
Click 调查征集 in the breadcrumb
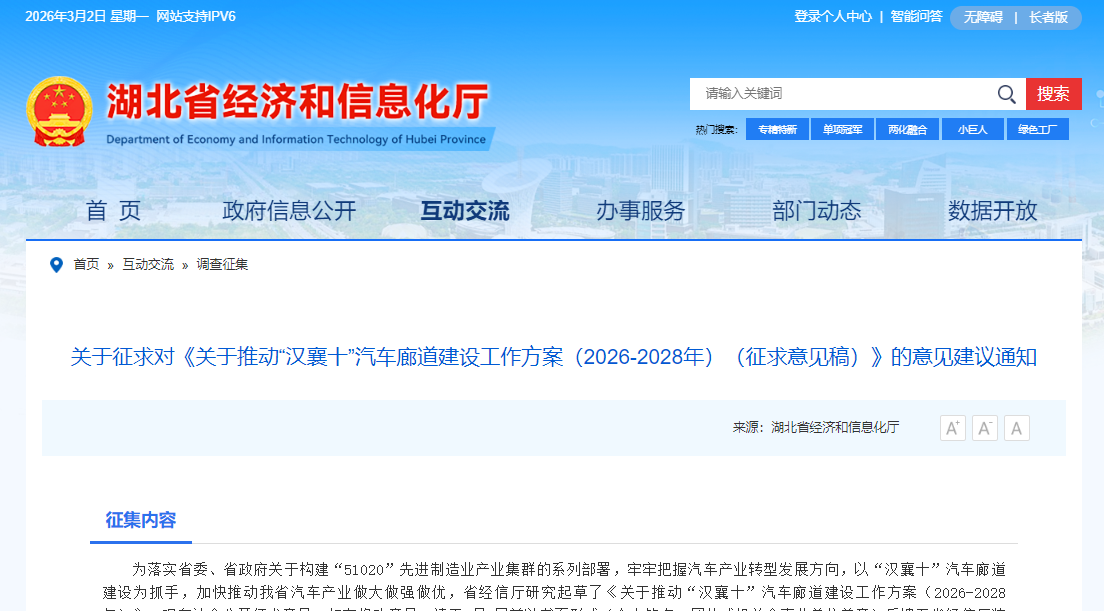coord(222,265)
